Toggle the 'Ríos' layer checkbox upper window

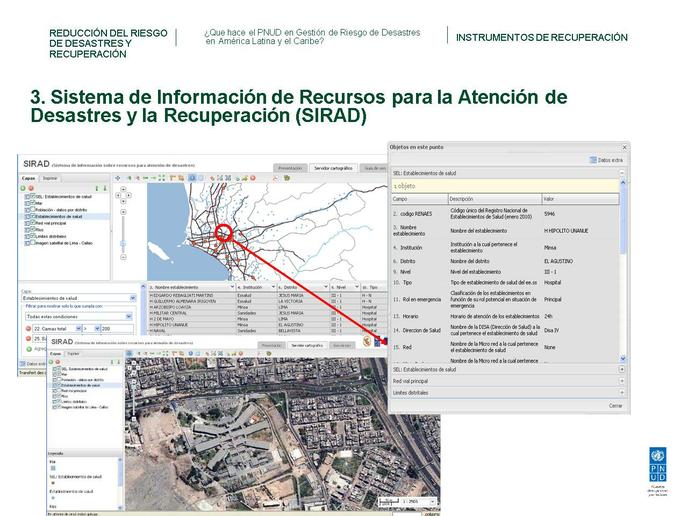pos(33,229)
